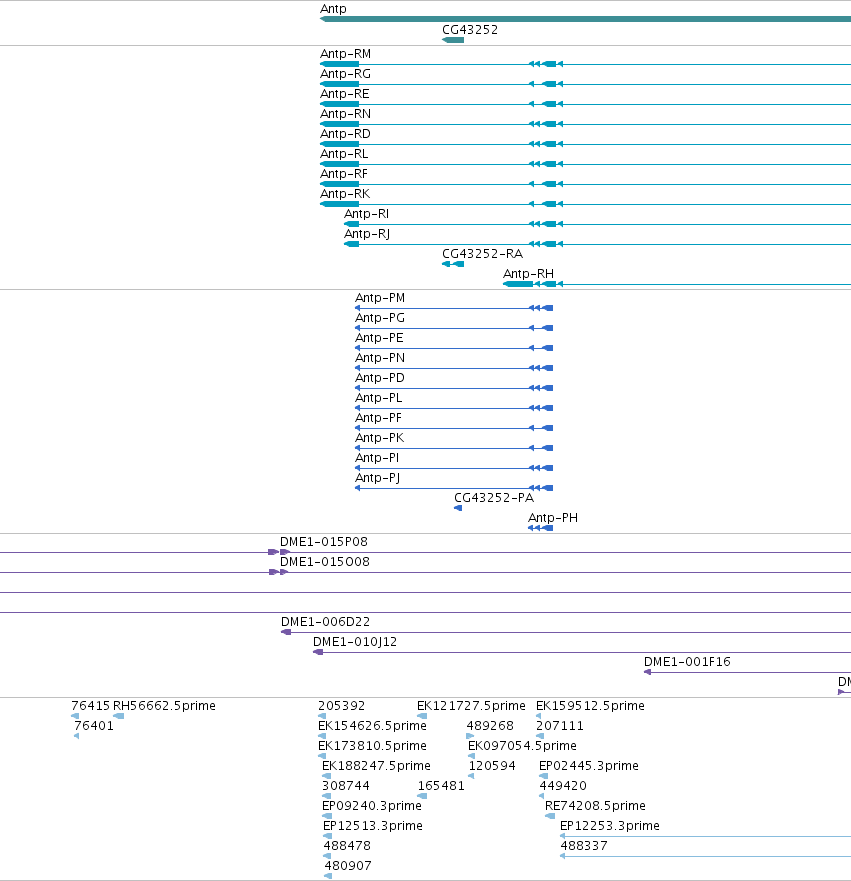Screen dimensions: 851x881
Task: Click the Antp-RI transcript label
Action: 367,214
